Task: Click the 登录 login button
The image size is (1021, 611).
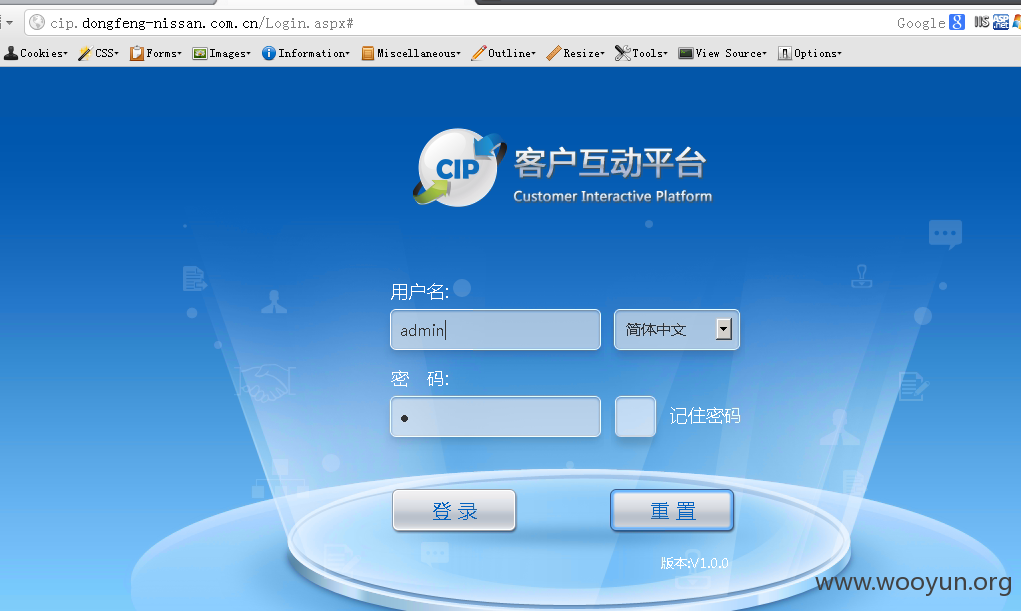Action: point(454,510)
